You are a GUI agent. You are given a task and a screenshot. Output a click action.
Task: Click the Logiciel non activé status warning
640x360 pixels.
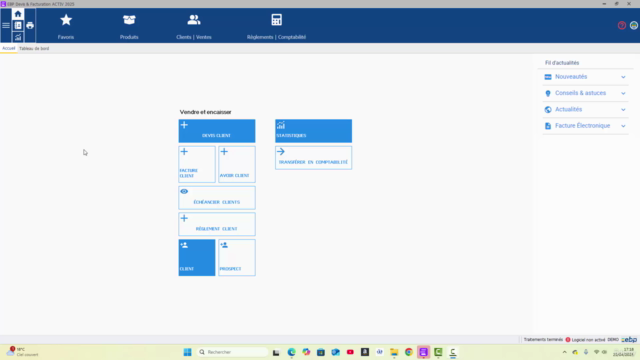(585, 340)
